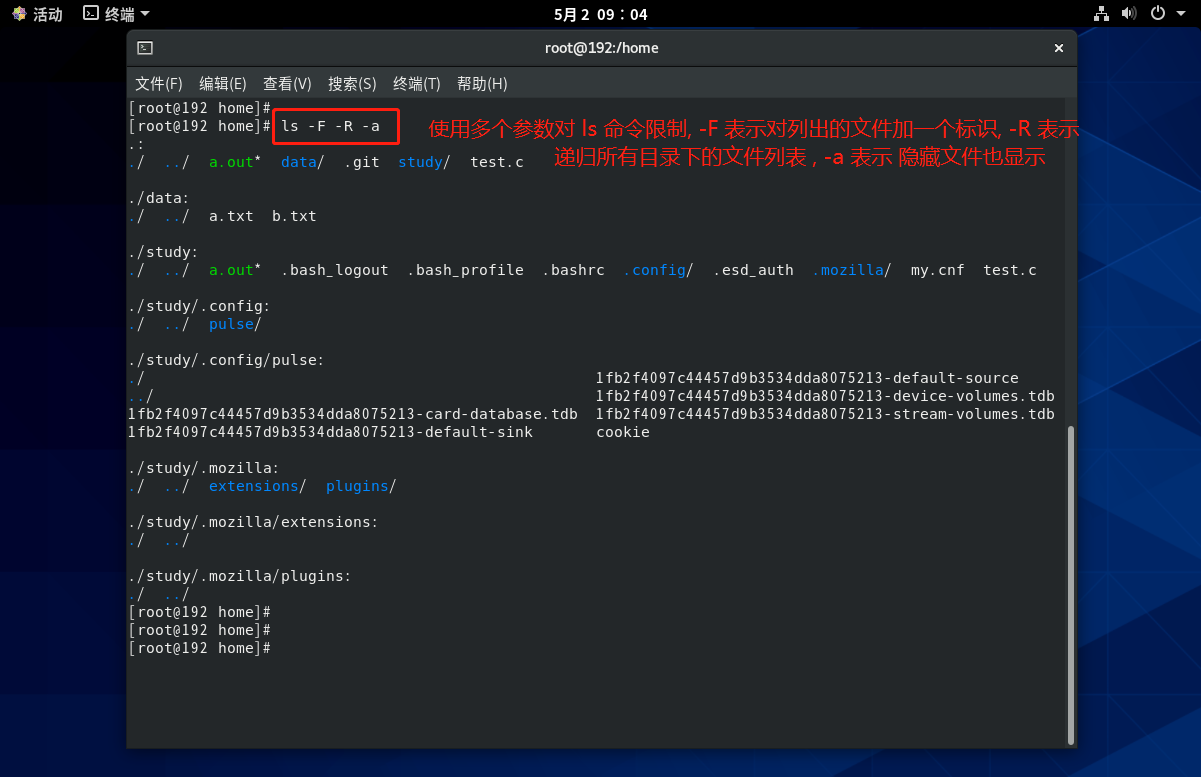The height and width of the screenshot is (777, 1201).
Task: Open the 帮助(H) menu
Action: point(482,84)
